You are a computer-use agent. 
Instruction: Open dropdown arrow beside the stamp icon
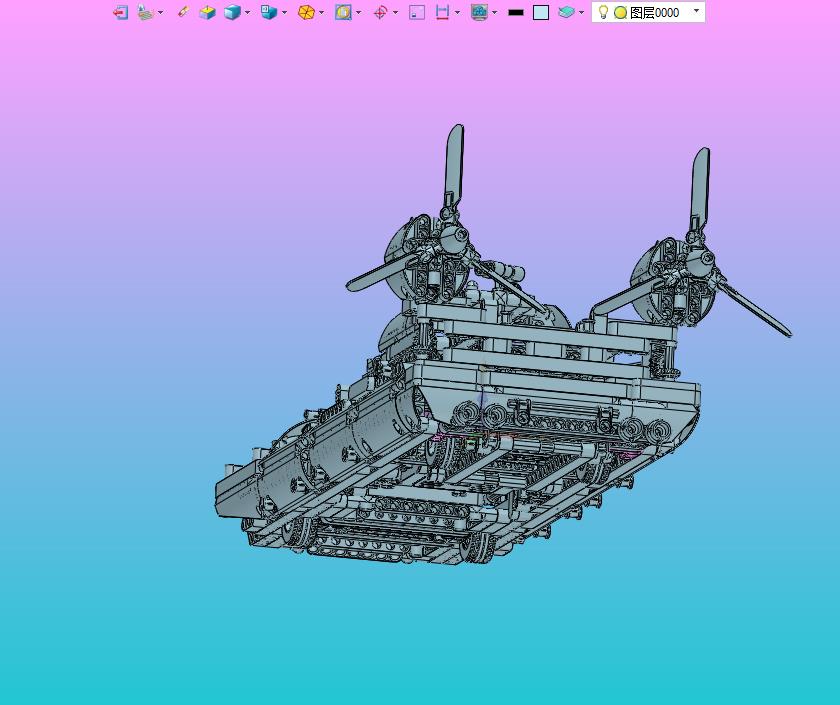point(161,12)
